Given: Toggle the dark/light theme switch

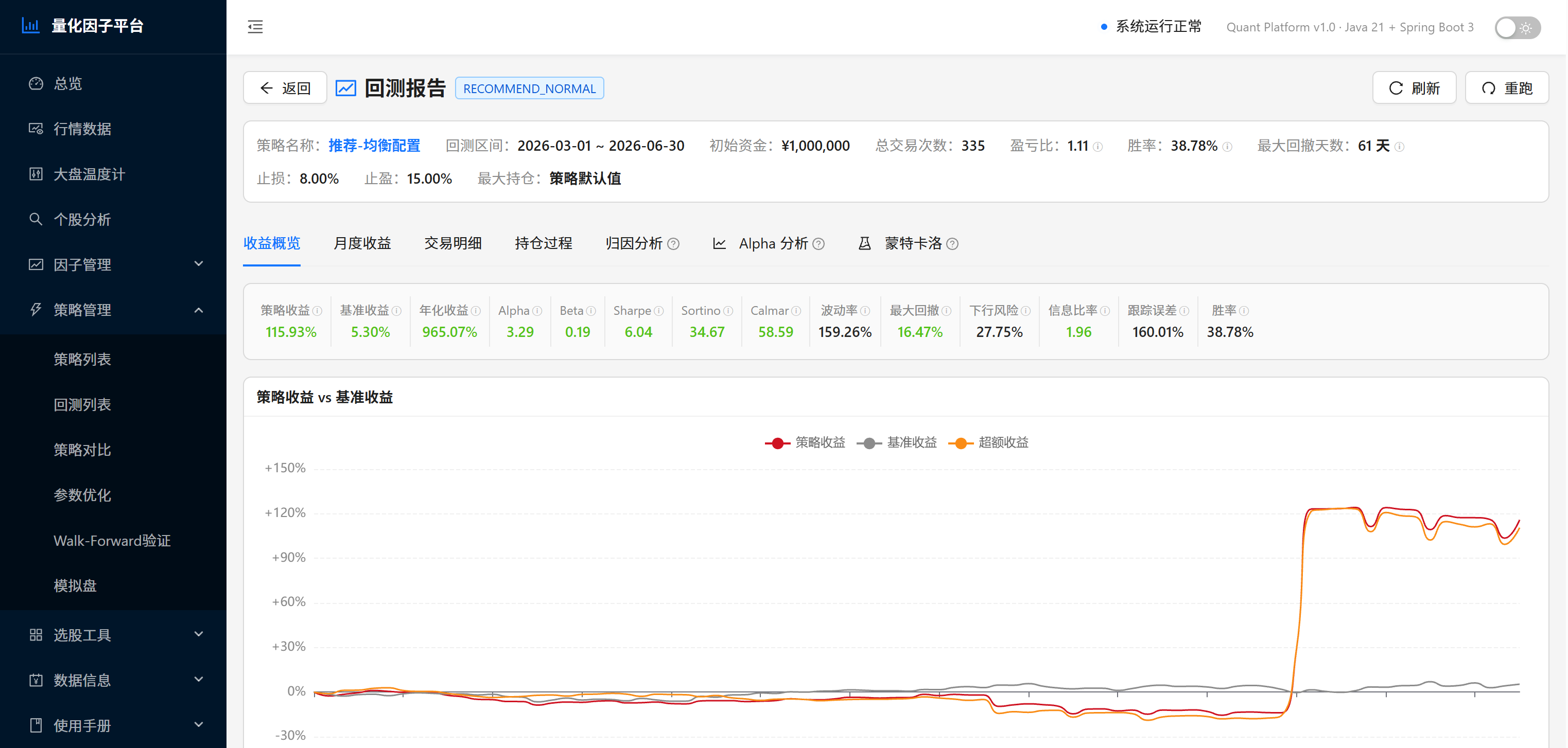Looking at the screenshot, I should click(1517, 27).
